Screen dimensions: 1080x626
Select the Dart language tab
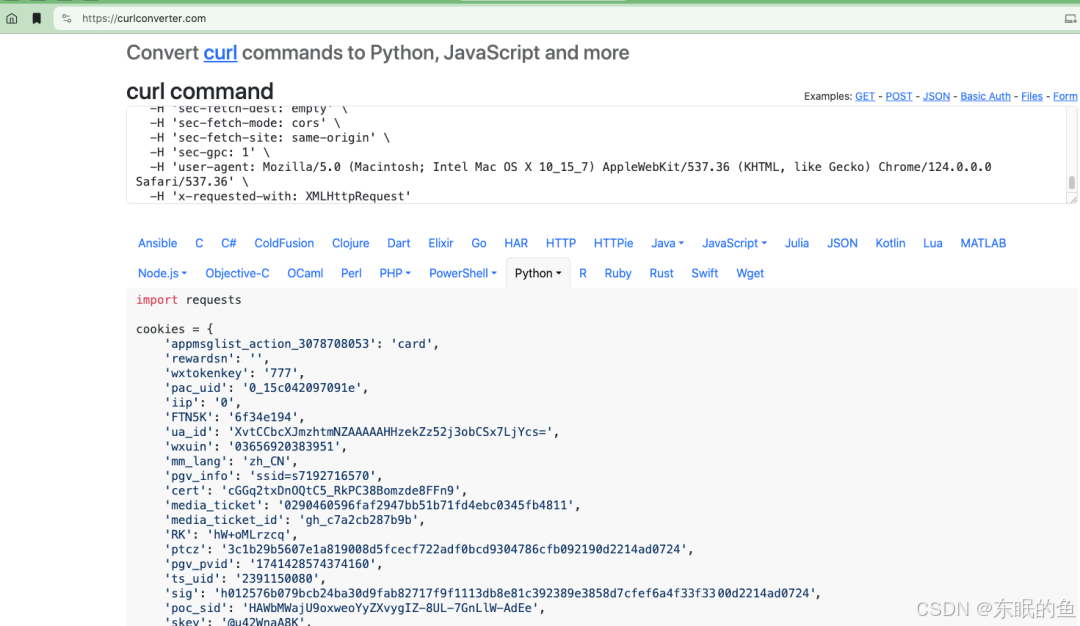(x=399, y=243)
